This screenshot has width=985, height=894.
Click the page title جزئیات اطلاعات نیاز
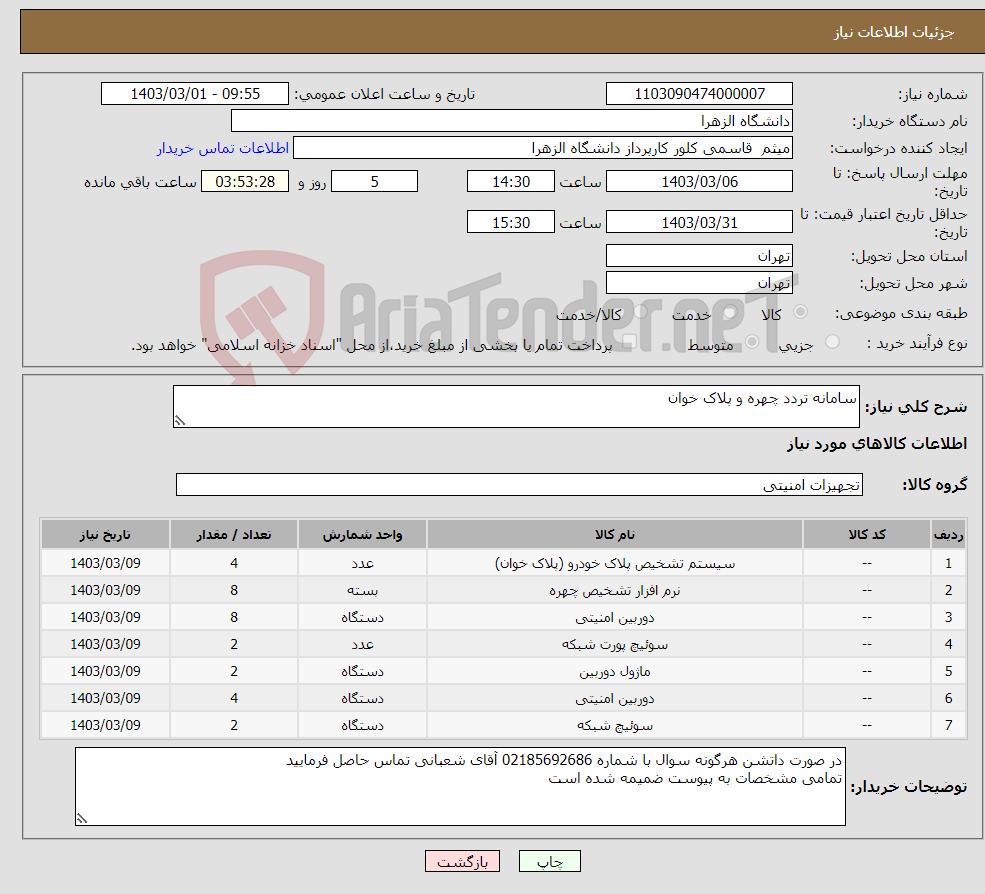tap(894, 32)
